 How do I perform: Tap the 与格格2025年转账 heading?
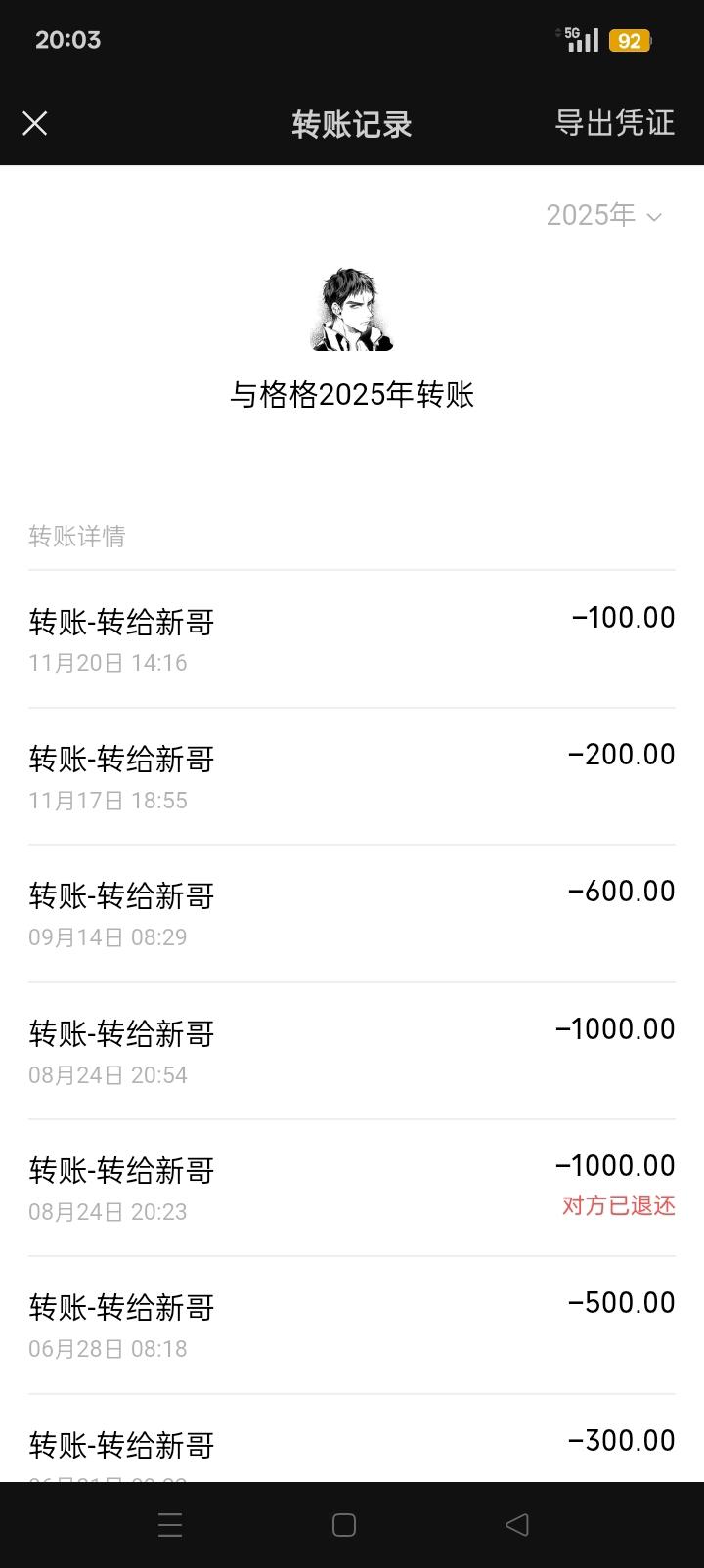(352, 395)
